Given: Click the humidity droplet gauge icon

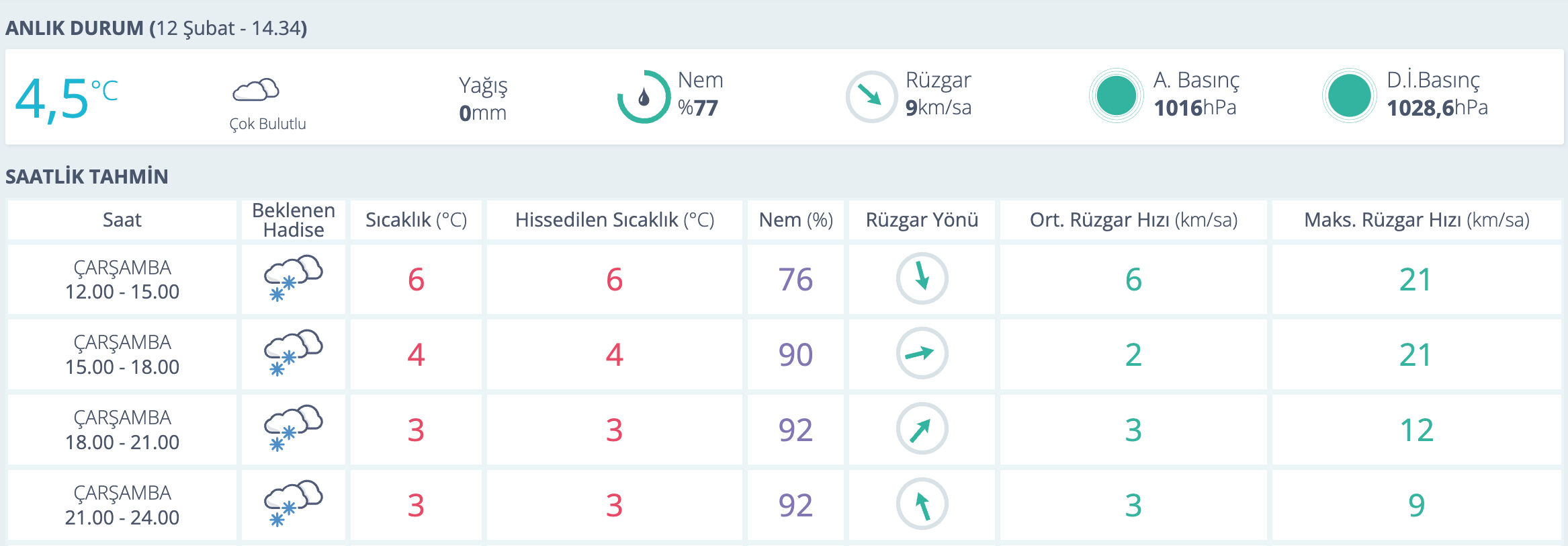Looking at the screenshot, I should 644,97.
